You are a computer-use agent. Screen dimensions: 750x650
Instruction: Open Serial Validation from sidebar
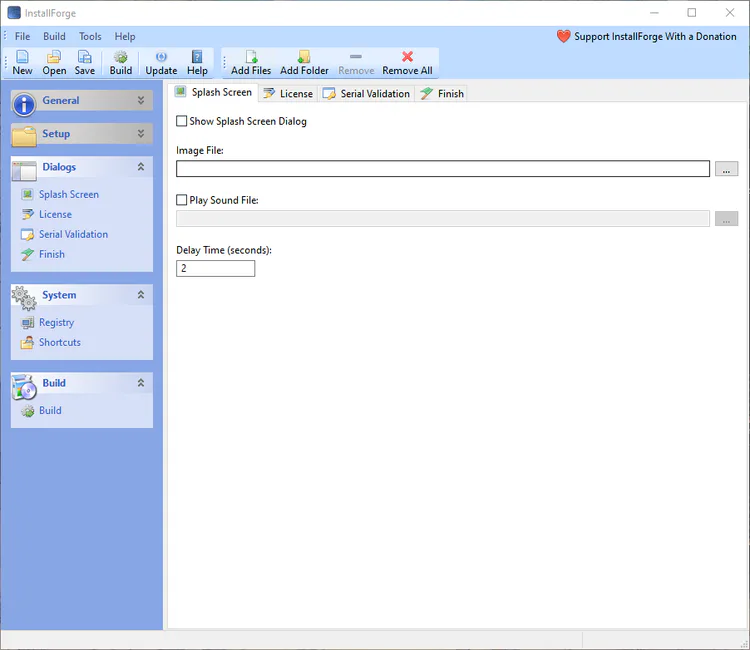point(73,234)
